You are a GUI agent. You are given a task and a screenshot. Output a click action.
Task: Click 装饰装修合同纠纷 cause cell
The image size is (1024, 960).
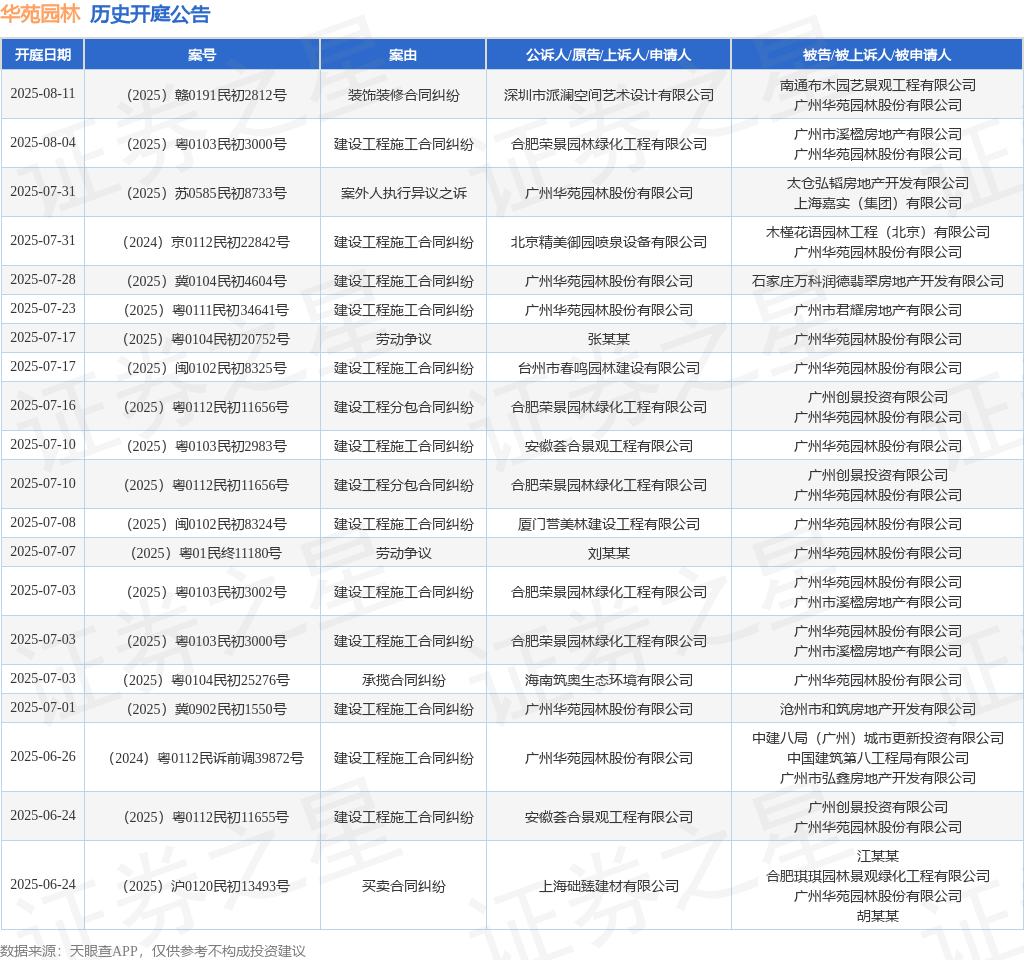tap(404, 95)
